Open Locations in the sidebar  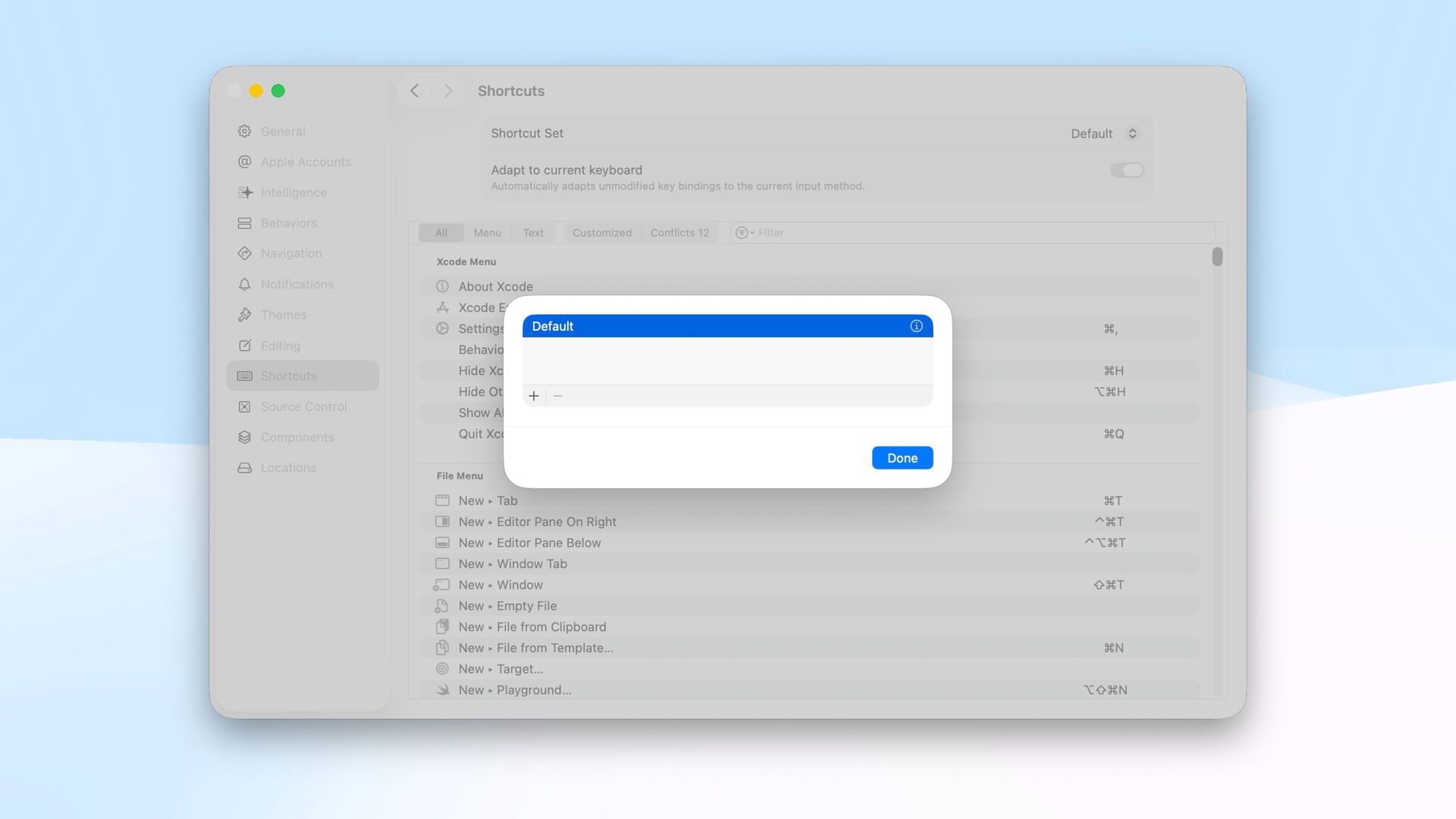click(288, 468)
